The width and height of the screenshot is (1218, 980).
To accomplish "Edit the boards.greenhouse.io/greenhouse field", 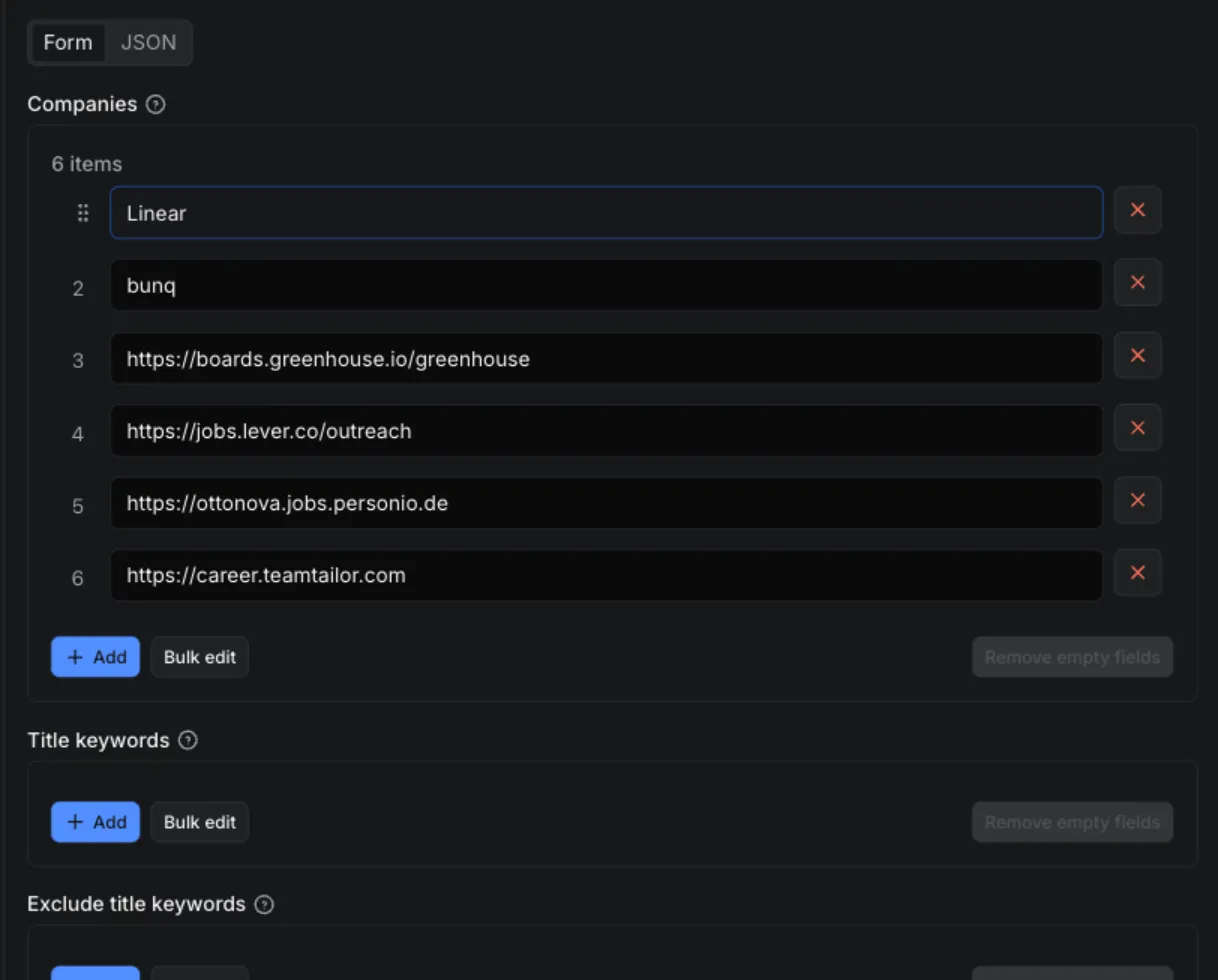I will click(606, 358).
